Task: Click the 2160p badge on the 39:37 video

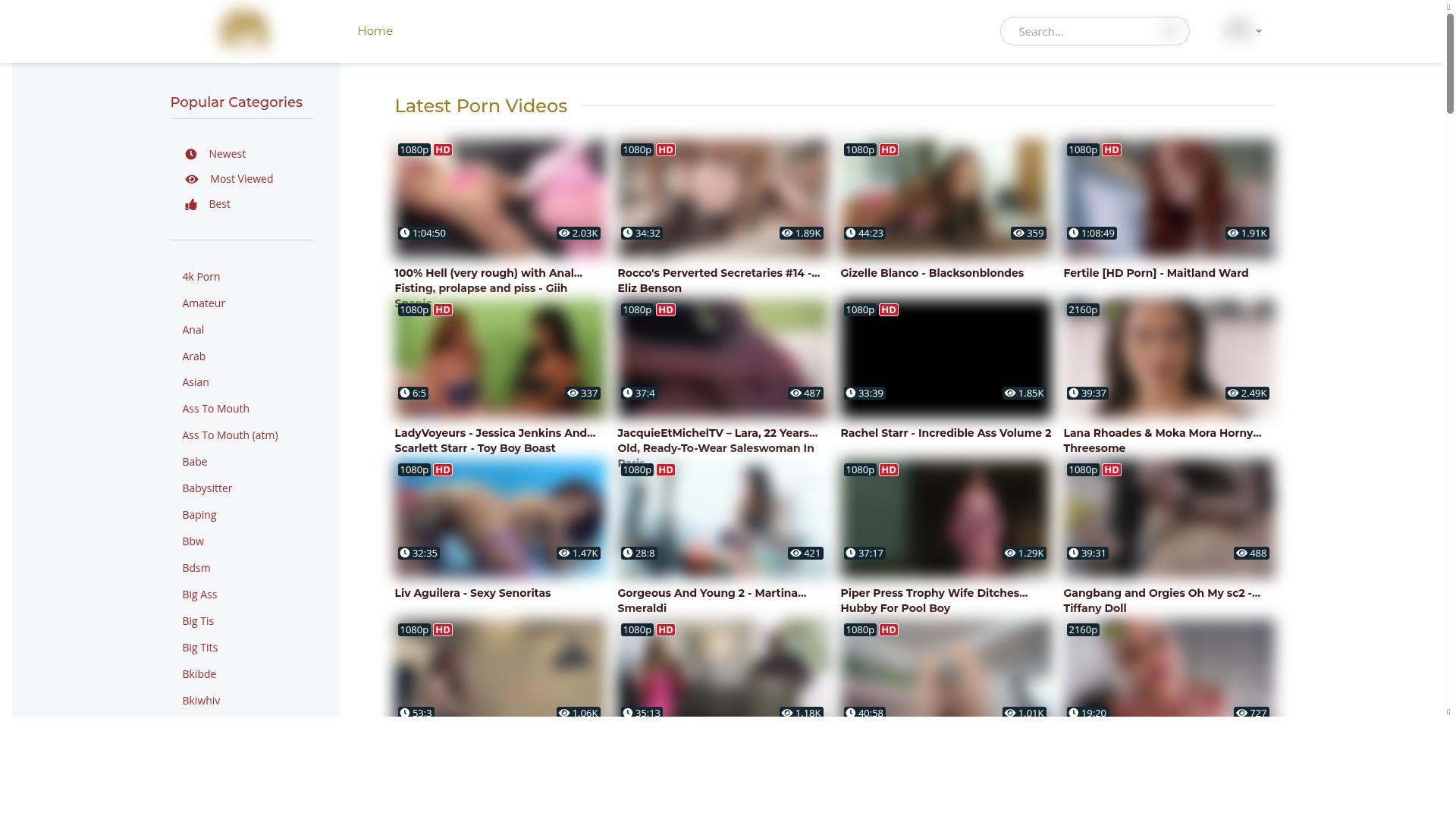Action: tap(1082, 310)
